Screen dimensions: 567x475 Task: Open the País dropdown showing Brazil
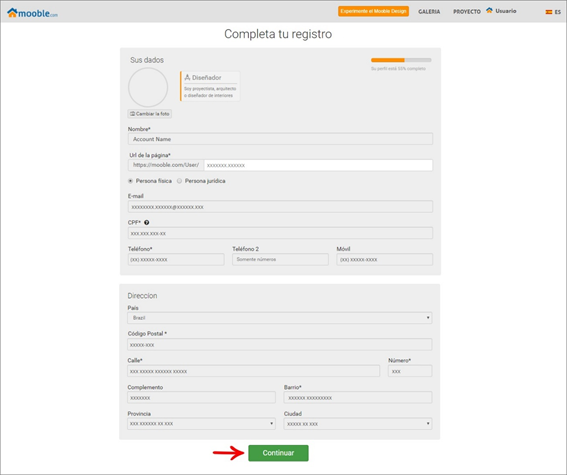click(x=280, y=318)
